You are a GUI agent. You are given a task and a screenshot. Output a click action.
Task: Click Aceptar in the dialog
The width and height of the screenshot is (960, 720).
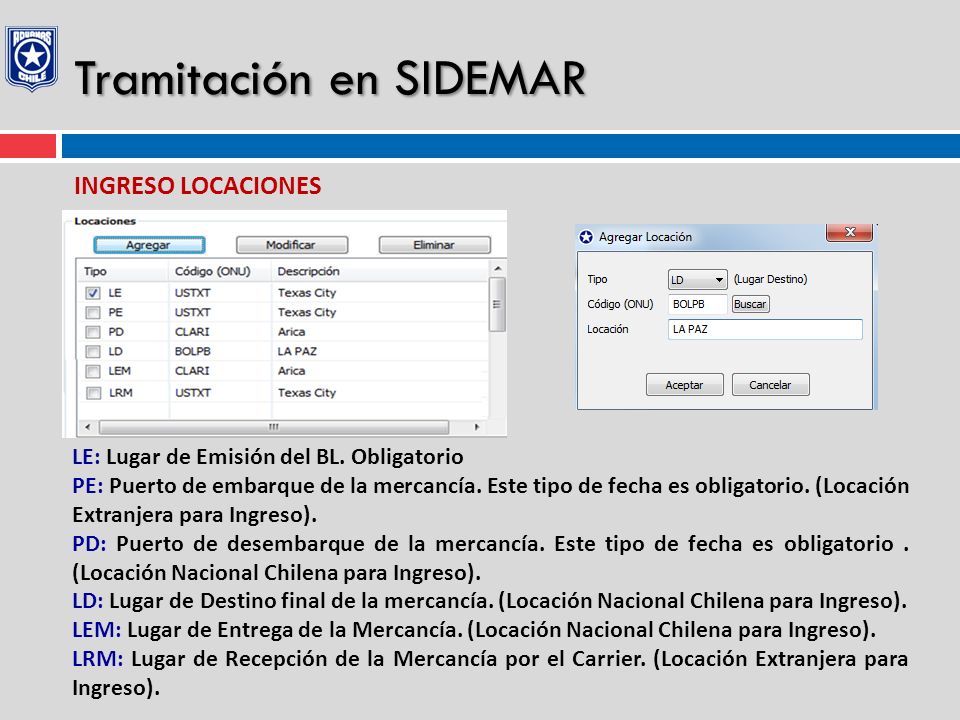[x=684, y=385]
